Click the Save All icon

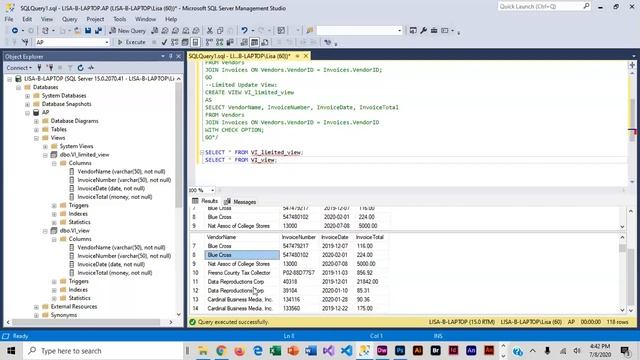click(x=98, y=31)
